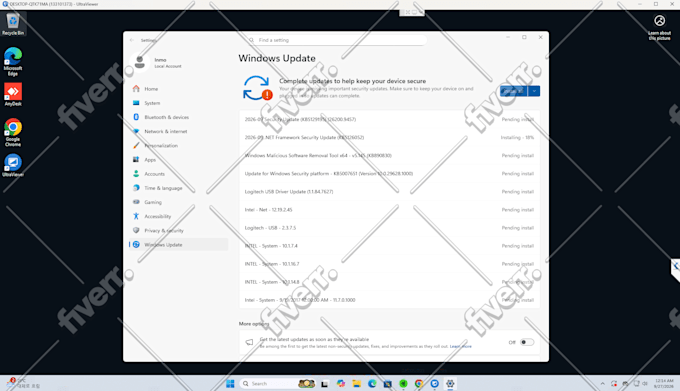The width and height of the screenshot is (680, 391).
Task: Click the Find a setting search box
Action: point(337,40)
